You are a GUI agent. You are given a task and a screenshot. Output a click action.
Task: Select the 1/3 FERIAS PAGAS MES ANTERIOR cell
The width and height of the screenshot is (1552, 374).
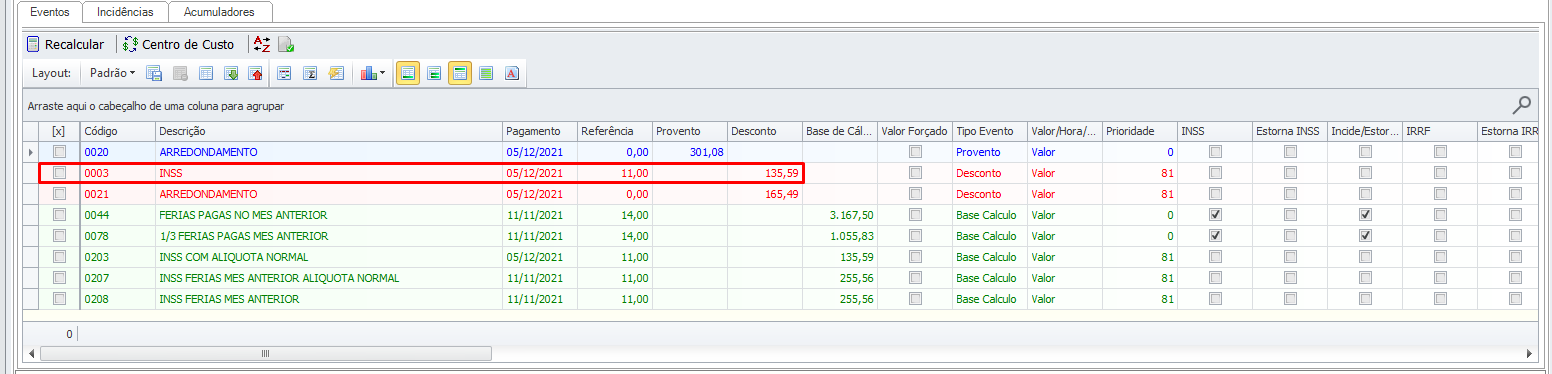(328, 236)
